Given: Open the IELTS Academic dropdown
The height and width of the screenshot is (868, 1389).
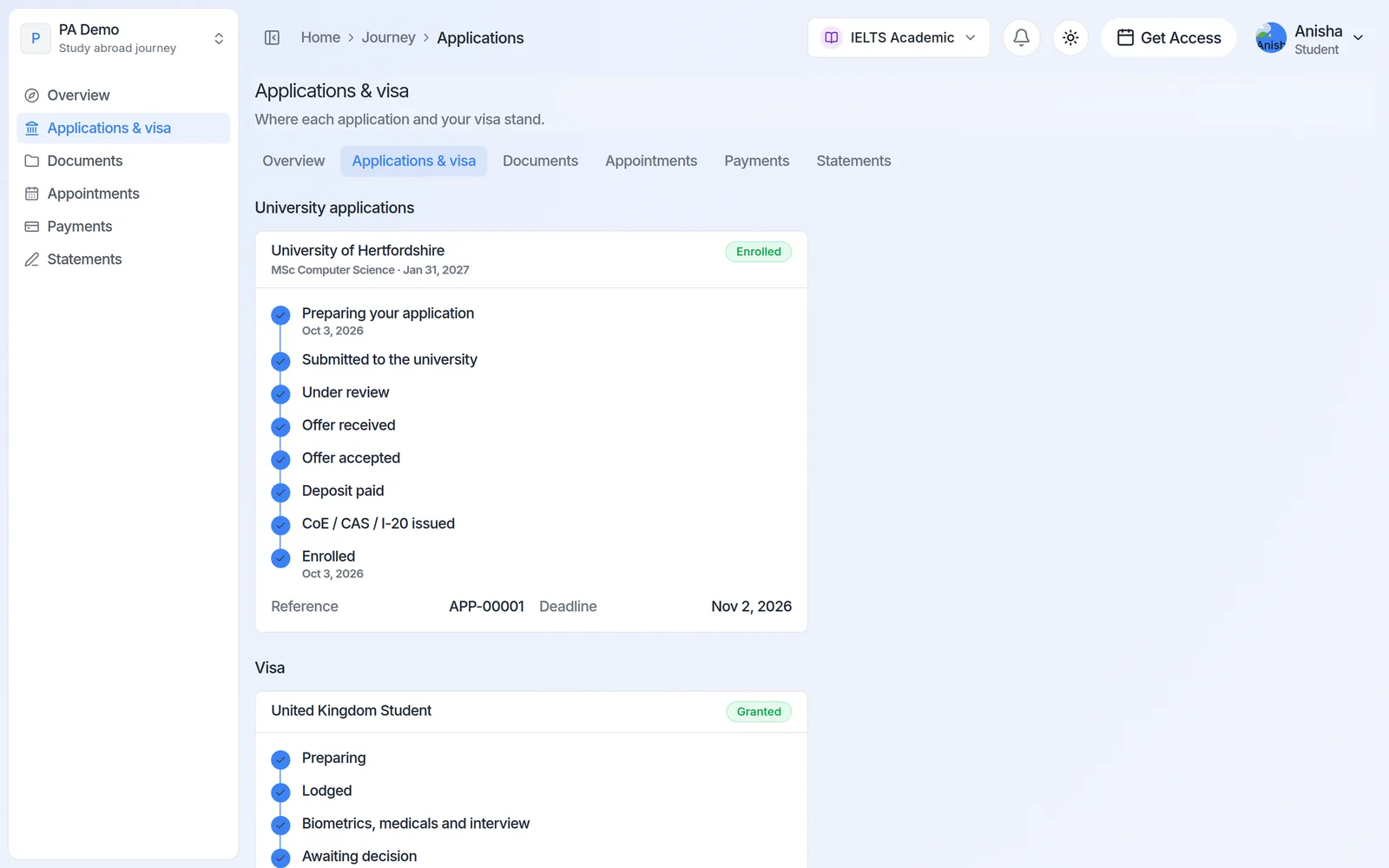Looking at the screenshot, I should (x=899, y=37).
